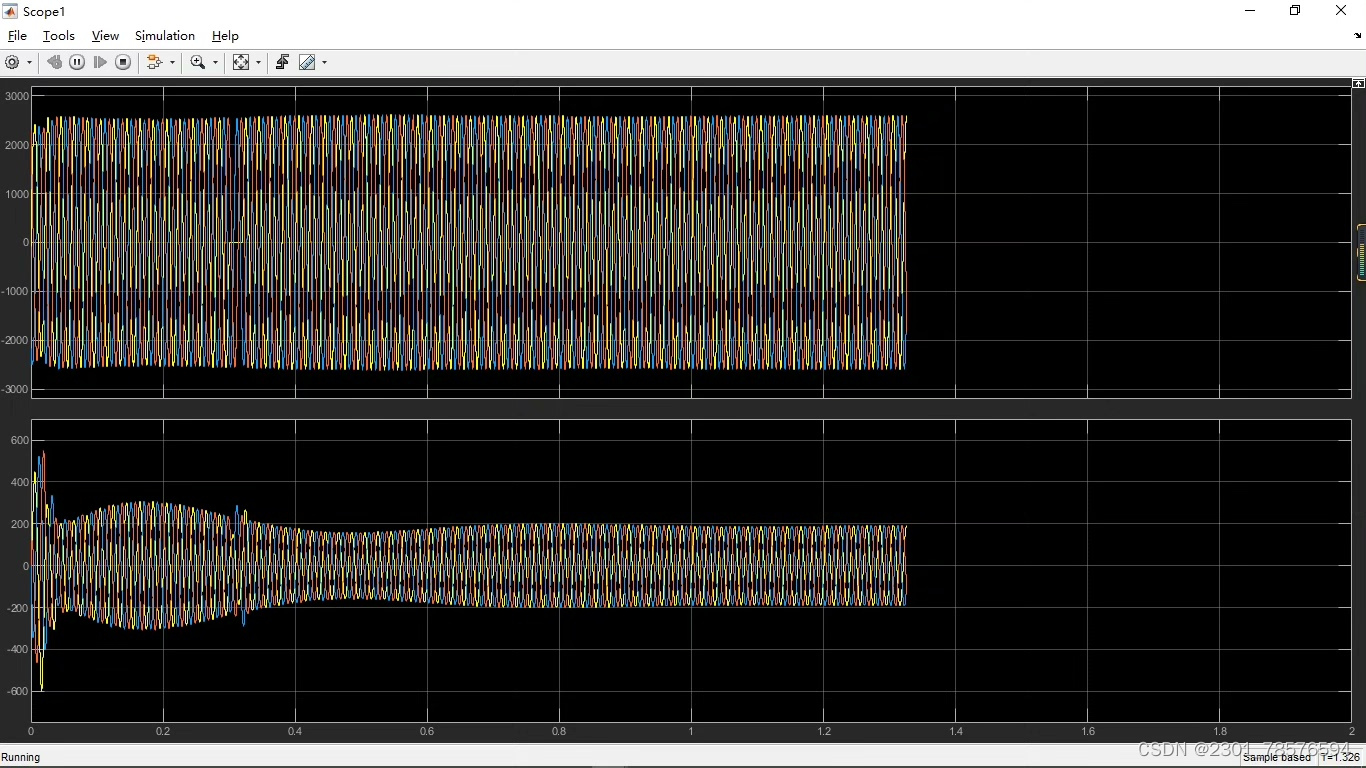The width and height of the screenshot is (1366, 768).
Task: Open the zoom tool dropdown arrow
Action: 214,62
